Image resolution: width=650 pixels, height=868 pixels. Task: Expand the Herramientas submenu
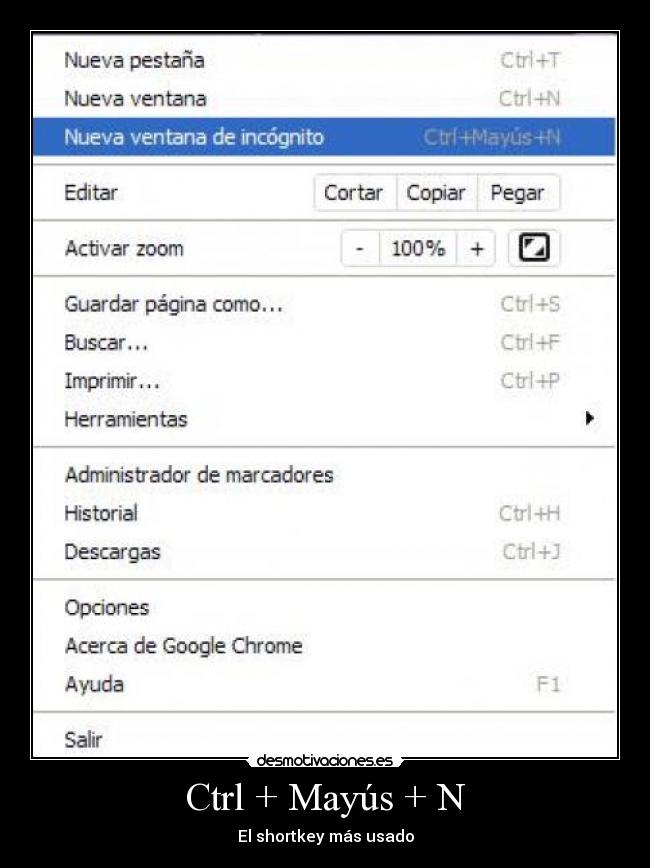click(x=126, y=420)
